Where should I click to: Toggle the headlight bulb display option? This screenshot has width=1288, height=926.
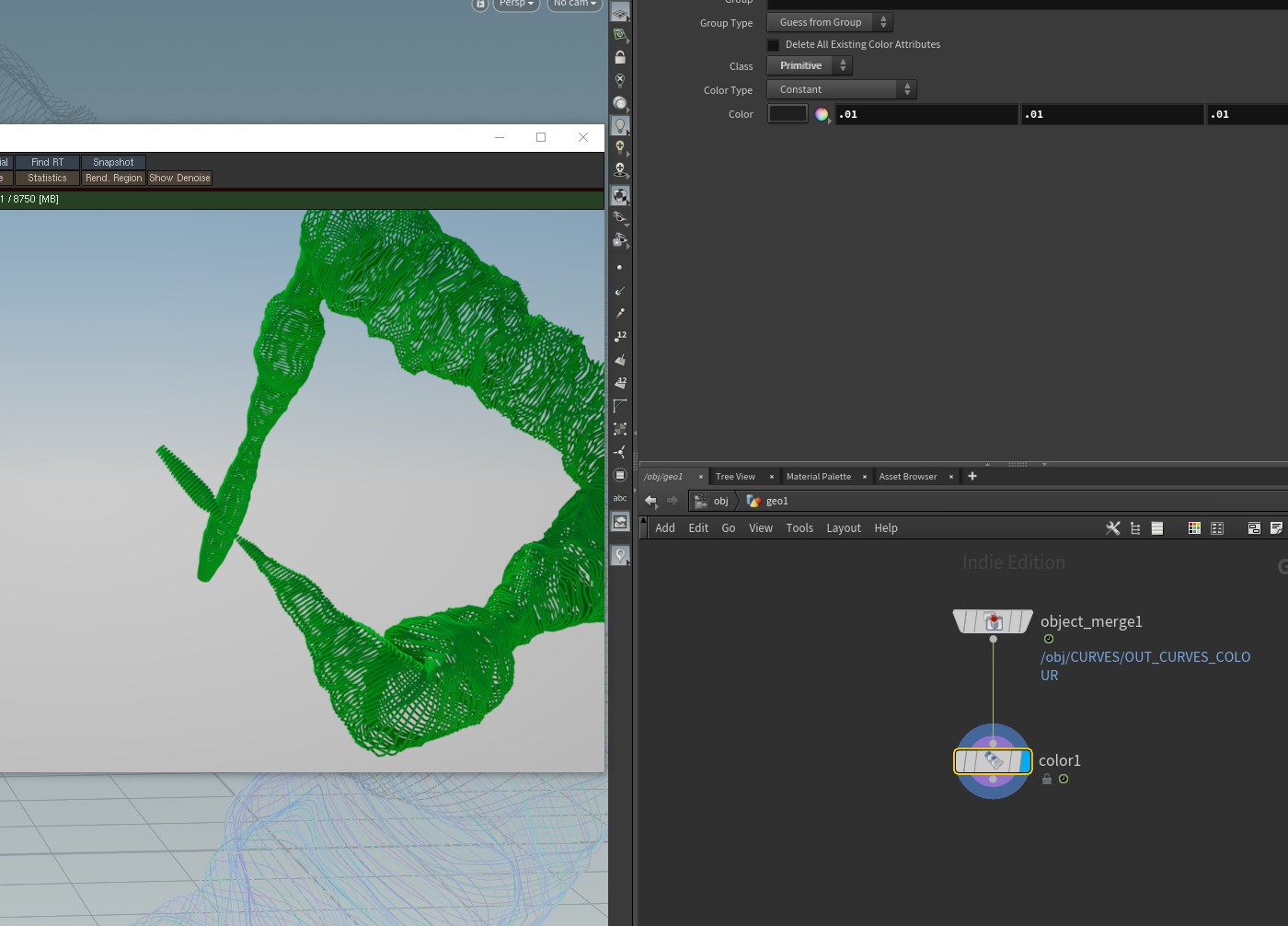(x=620, y=125)
